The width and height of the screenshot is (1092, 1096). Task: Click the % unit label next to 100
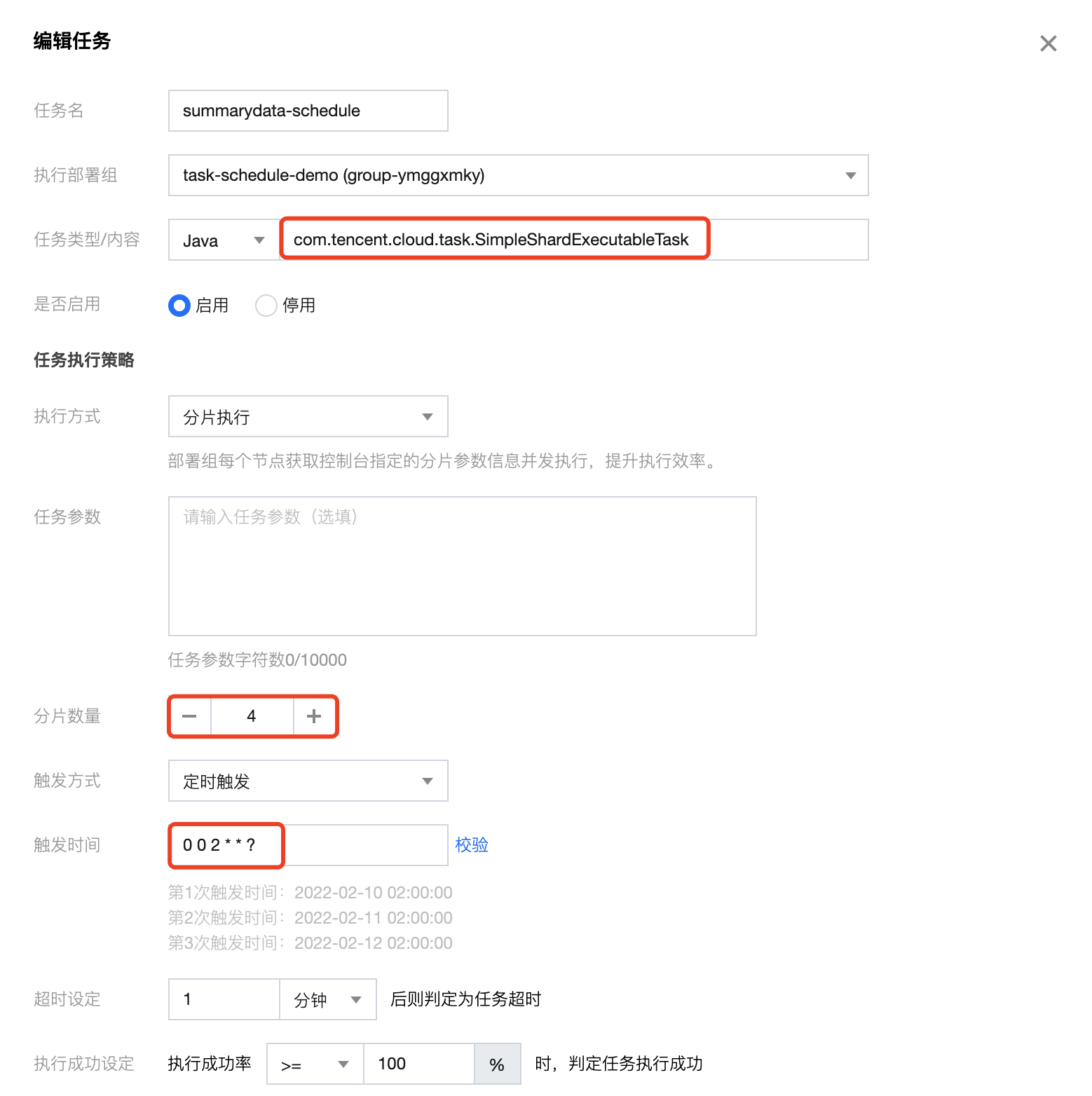498,1063
